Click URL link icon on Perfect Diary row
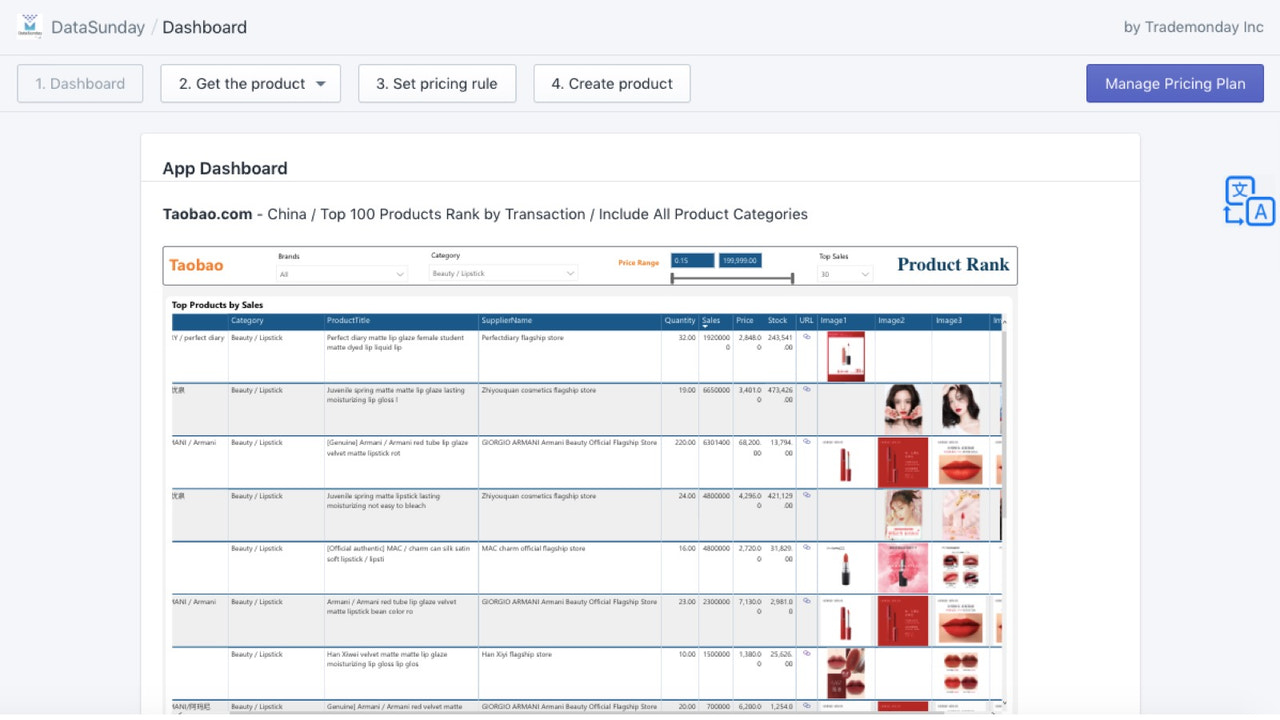 click(807, 338)
